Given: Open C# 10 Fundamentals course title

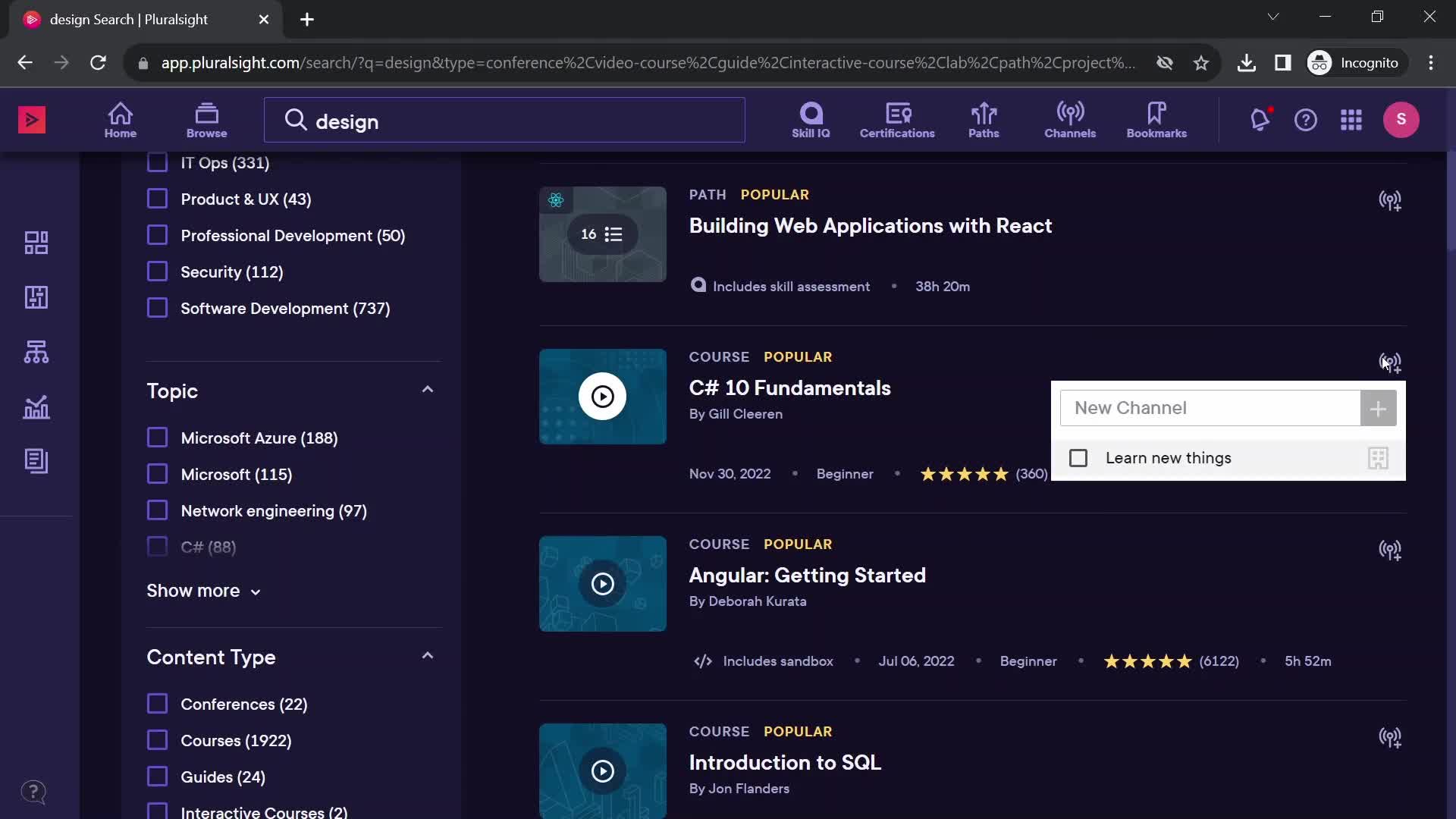Looking at the screenshot, I should click(789, 388).
